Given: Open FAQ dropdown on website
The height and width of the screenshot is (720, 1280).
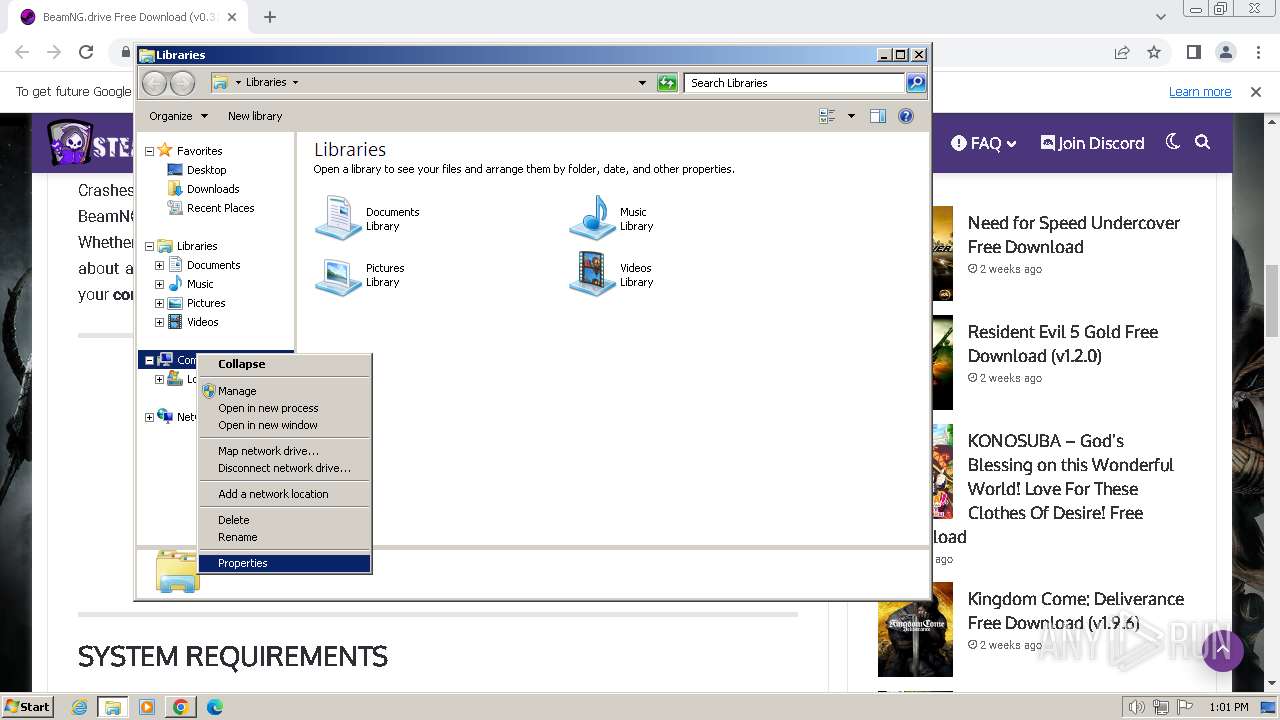Looking at the screenshot, I should 984,143.
